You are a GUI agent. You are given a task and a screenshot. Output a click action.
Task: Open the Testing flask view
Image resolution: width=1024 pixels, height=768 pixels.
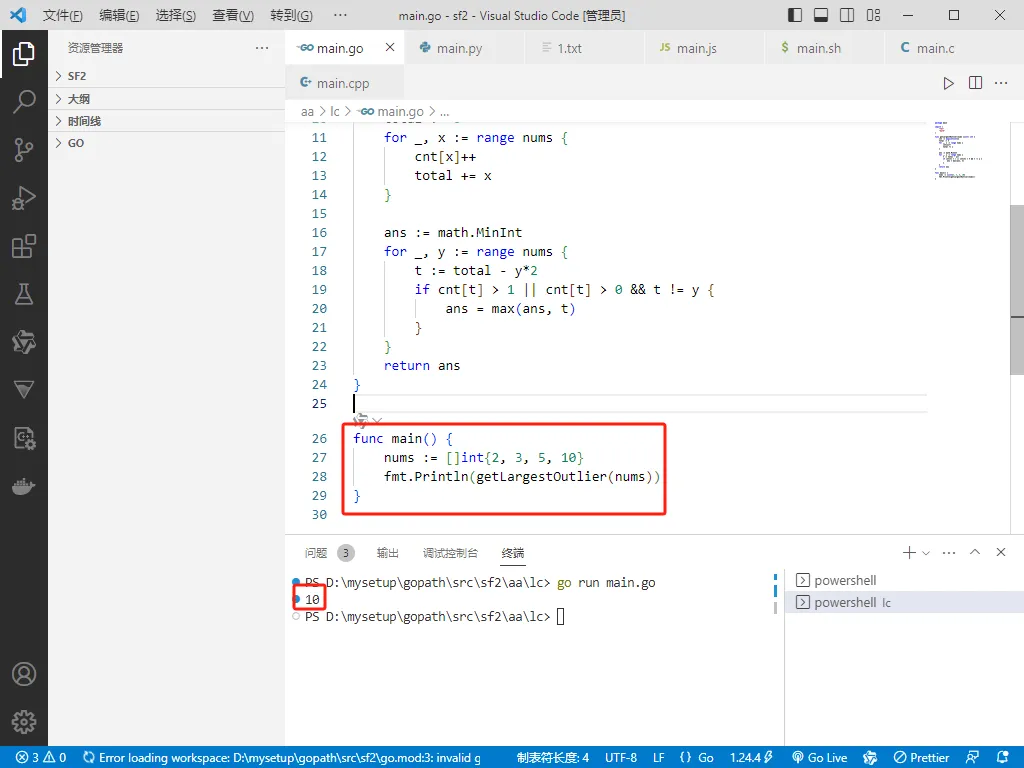24,294
